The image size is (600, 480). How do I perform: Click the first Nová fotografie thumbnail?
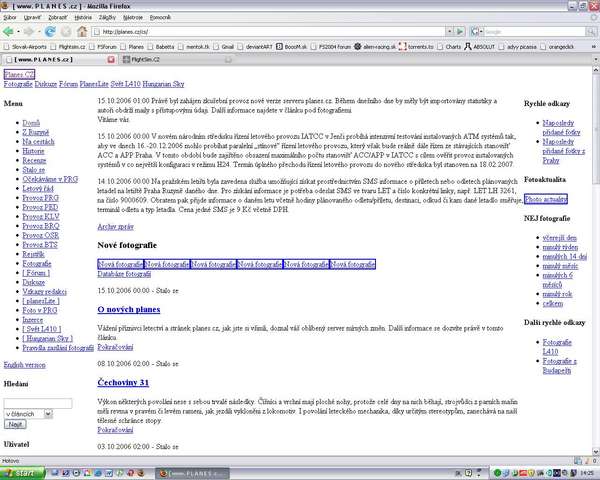(x=121, y=264)
